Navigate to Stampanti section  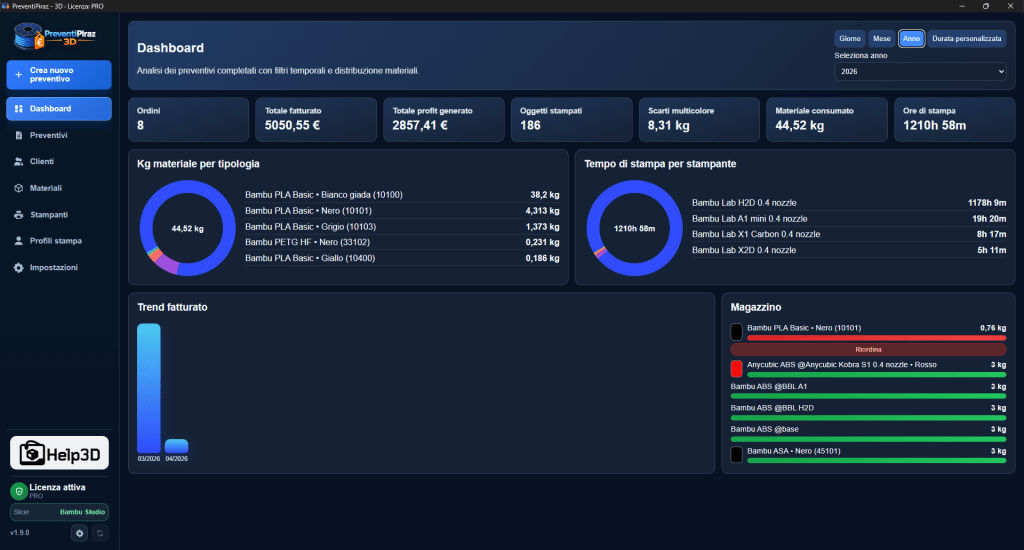coord(59,215)
